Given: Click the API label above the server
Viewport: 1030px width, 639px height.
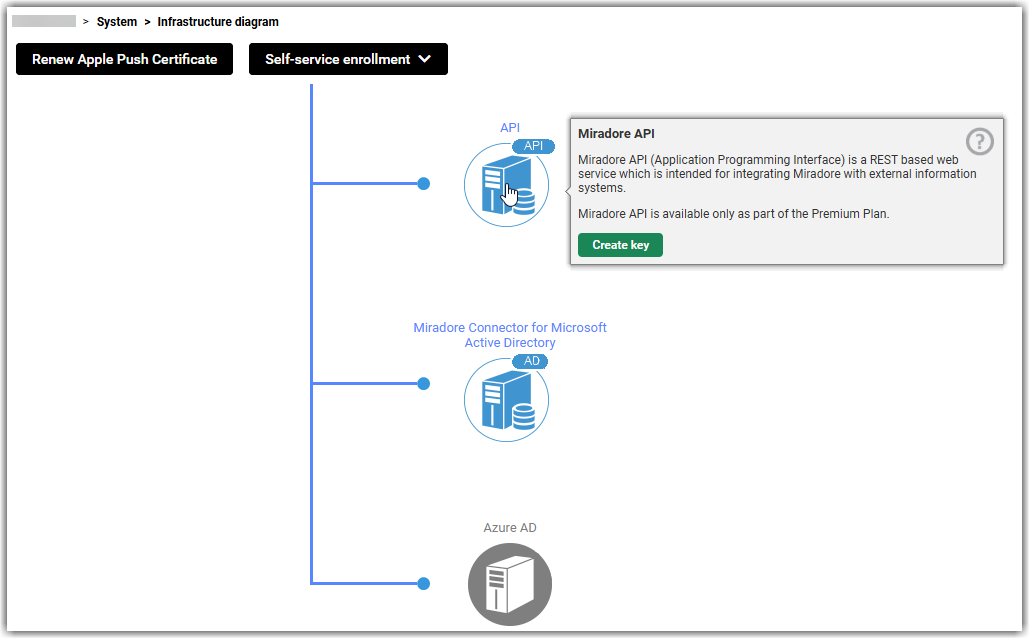Looking at the screenshot, I should click(510, 127).
